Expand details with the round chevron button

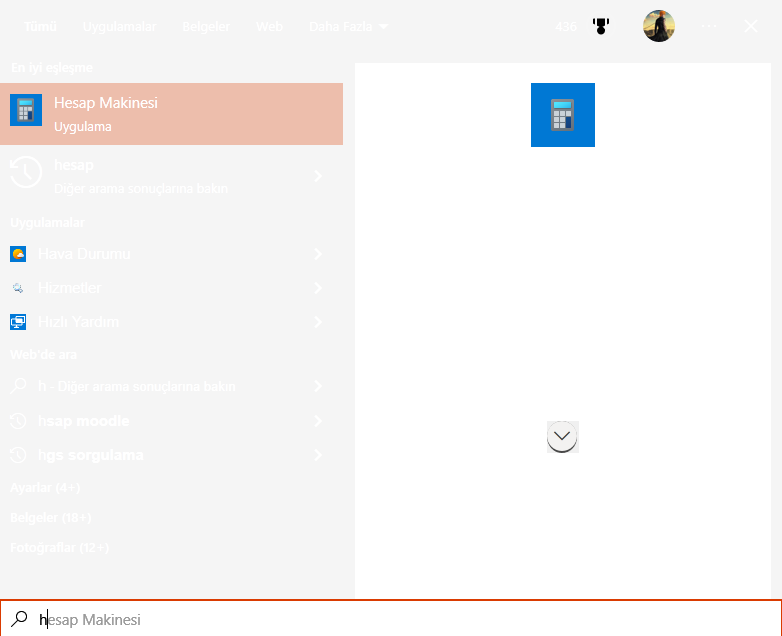562,436
